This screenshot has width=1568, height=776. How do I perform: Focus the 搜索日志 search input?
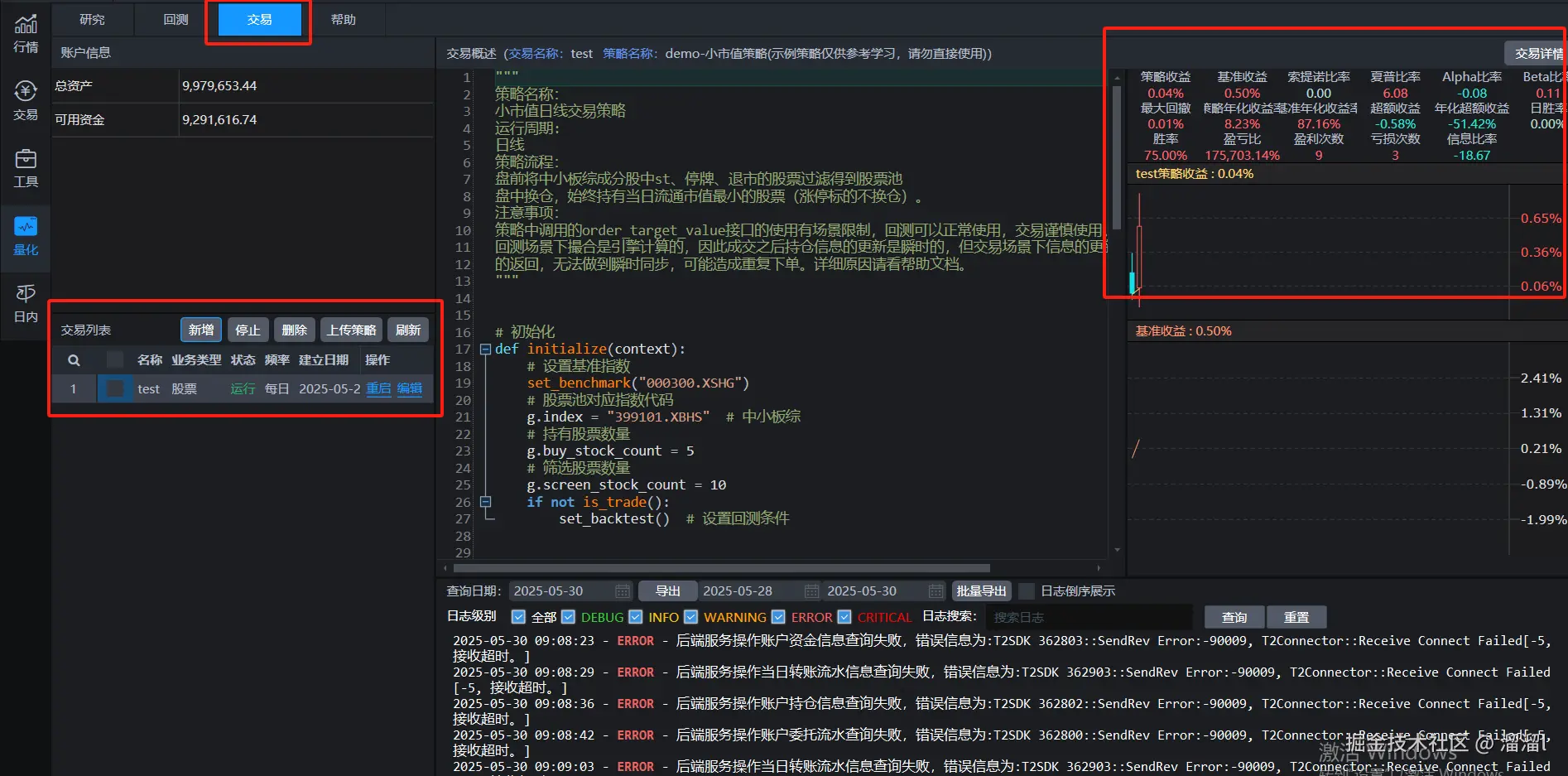pos(1089,617)
